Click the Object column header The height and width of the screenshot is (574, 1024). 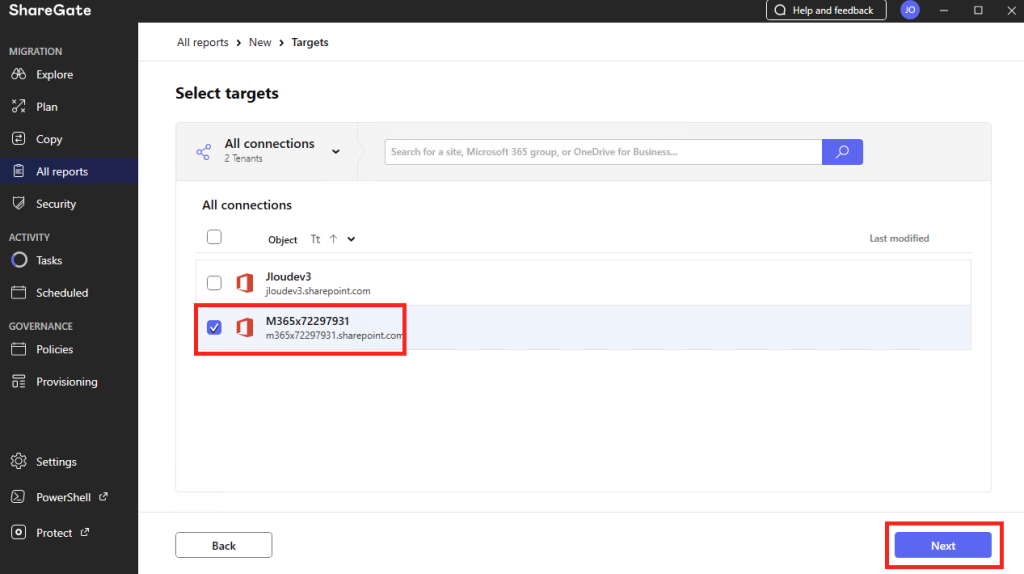tap(282, 240)
